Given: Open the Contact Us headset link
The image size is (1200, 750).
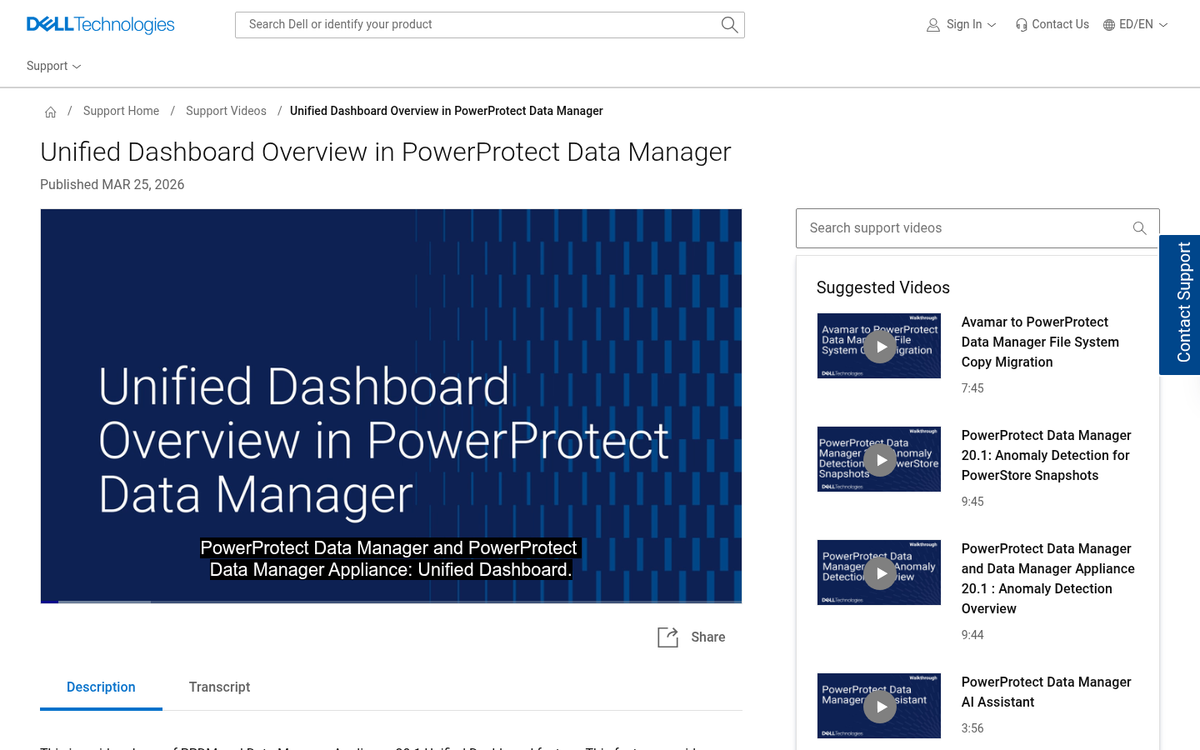Looking at the screenshot, I should coord(1051,25).
